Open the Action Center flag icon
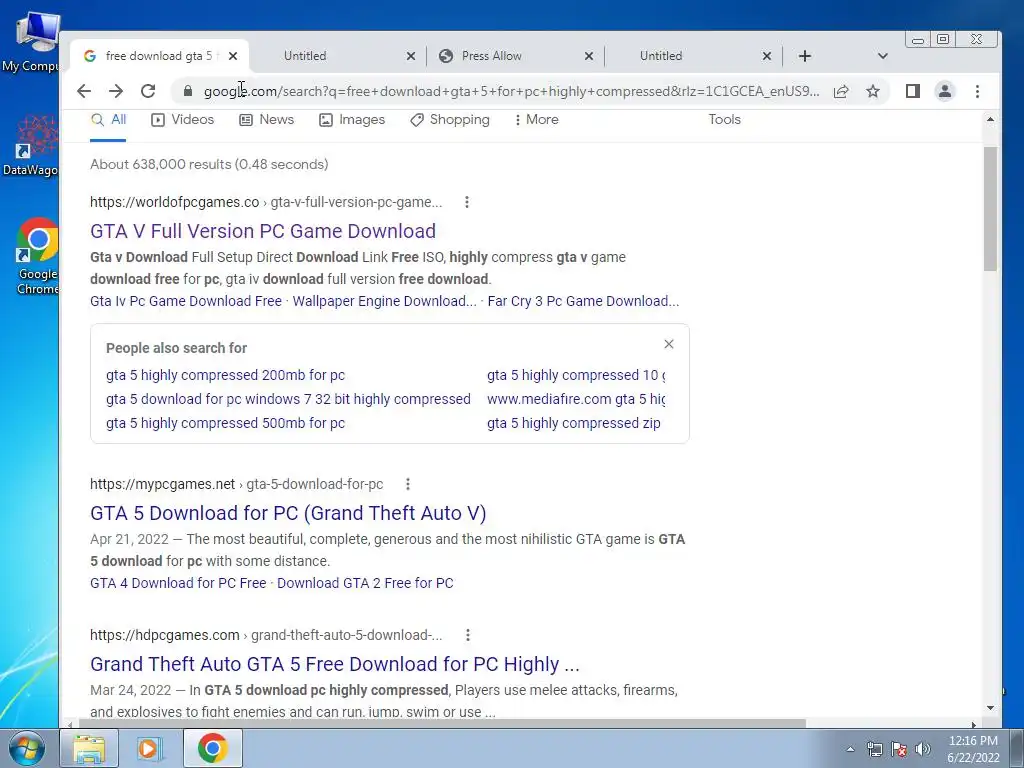The image size is (1024, 768). pyautogui.click(x=899, y=749)
